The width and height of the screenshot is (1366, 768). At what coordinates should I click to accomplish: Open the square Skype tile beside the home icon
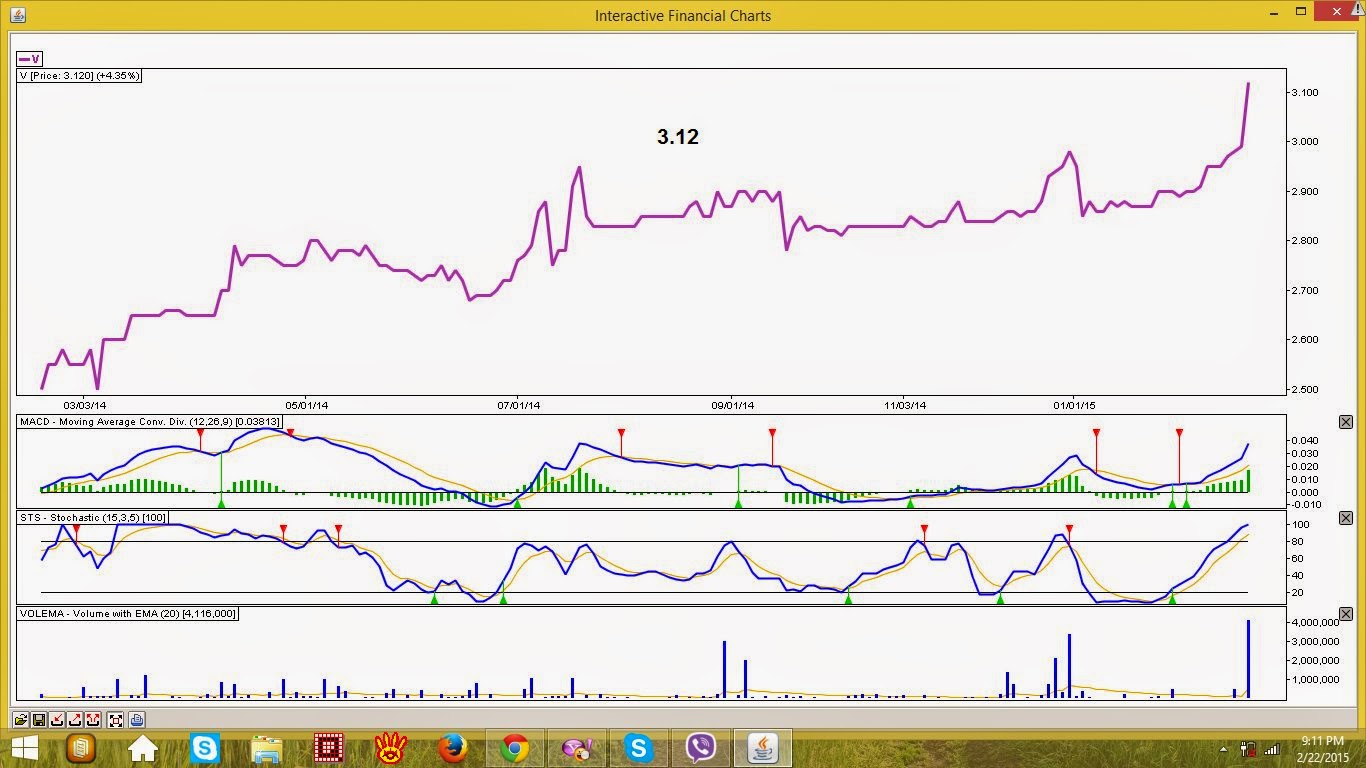coord(205,747)
